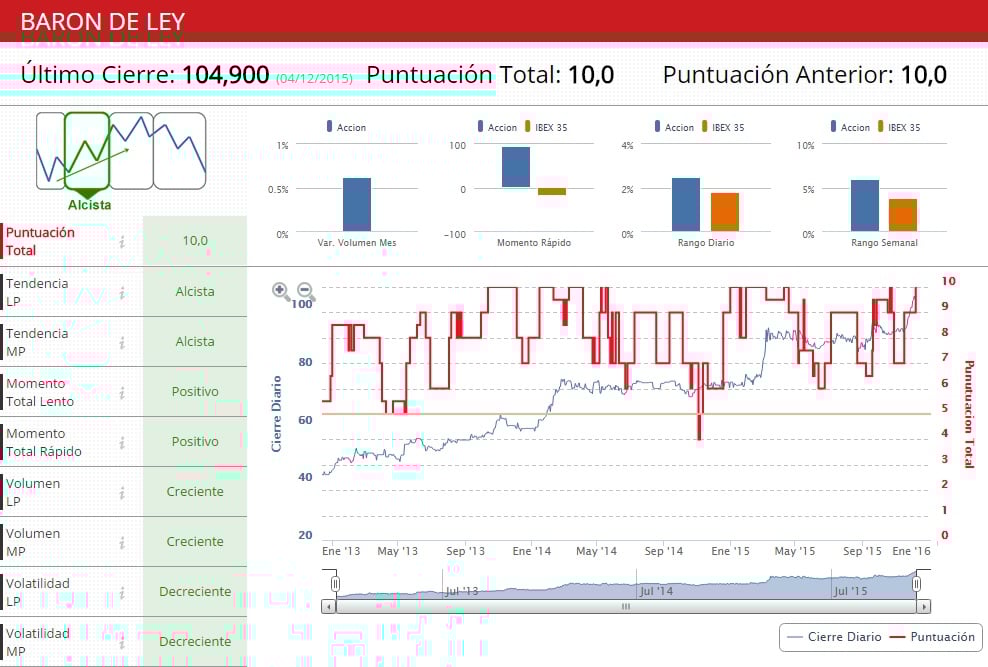Toggle Puntuación series in legend

(932, 637)
